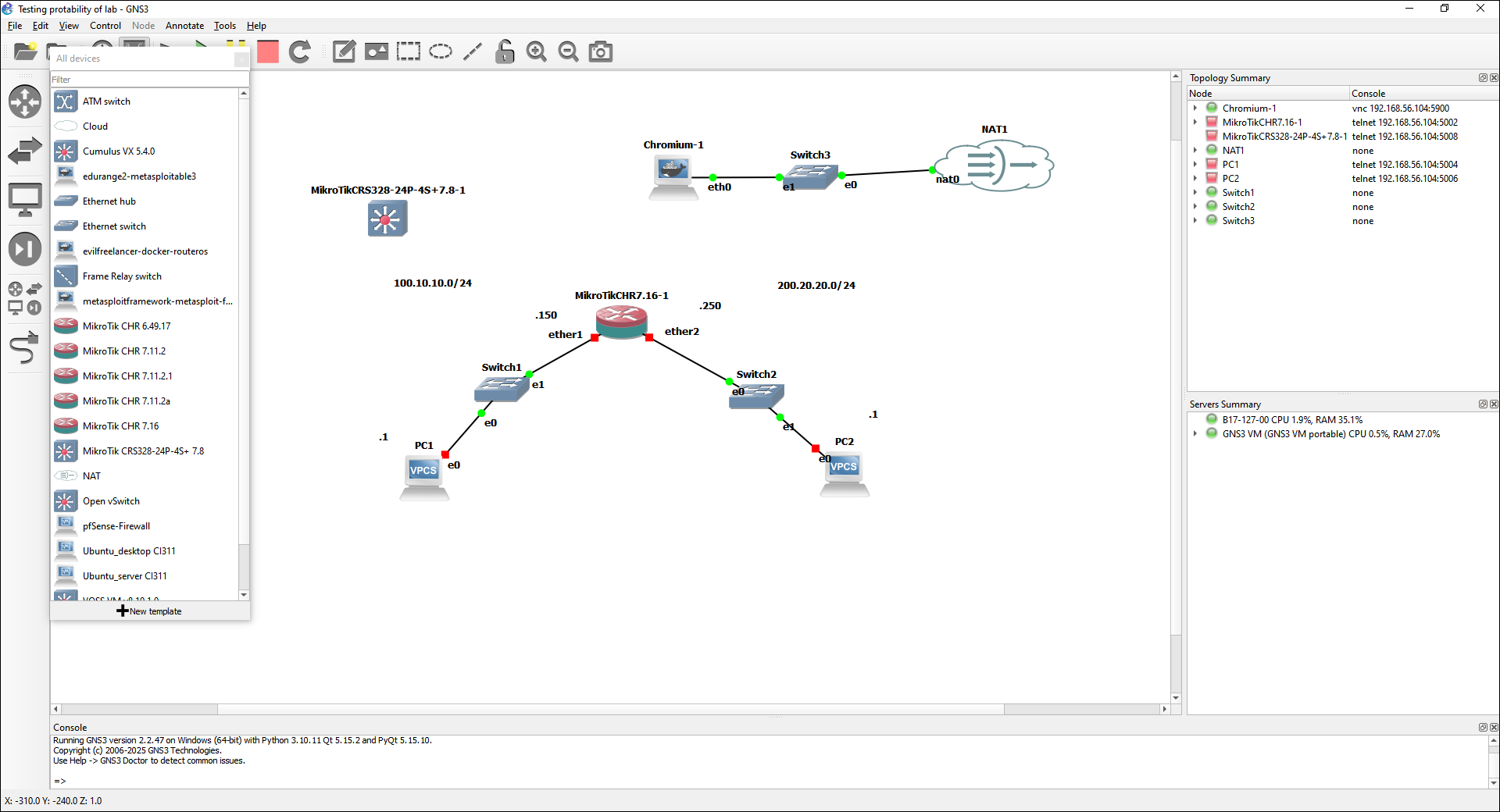This screenshot has width=1500, height=812.
Task: Expand the PC1 node tree entry
Action: [1195, 165]
